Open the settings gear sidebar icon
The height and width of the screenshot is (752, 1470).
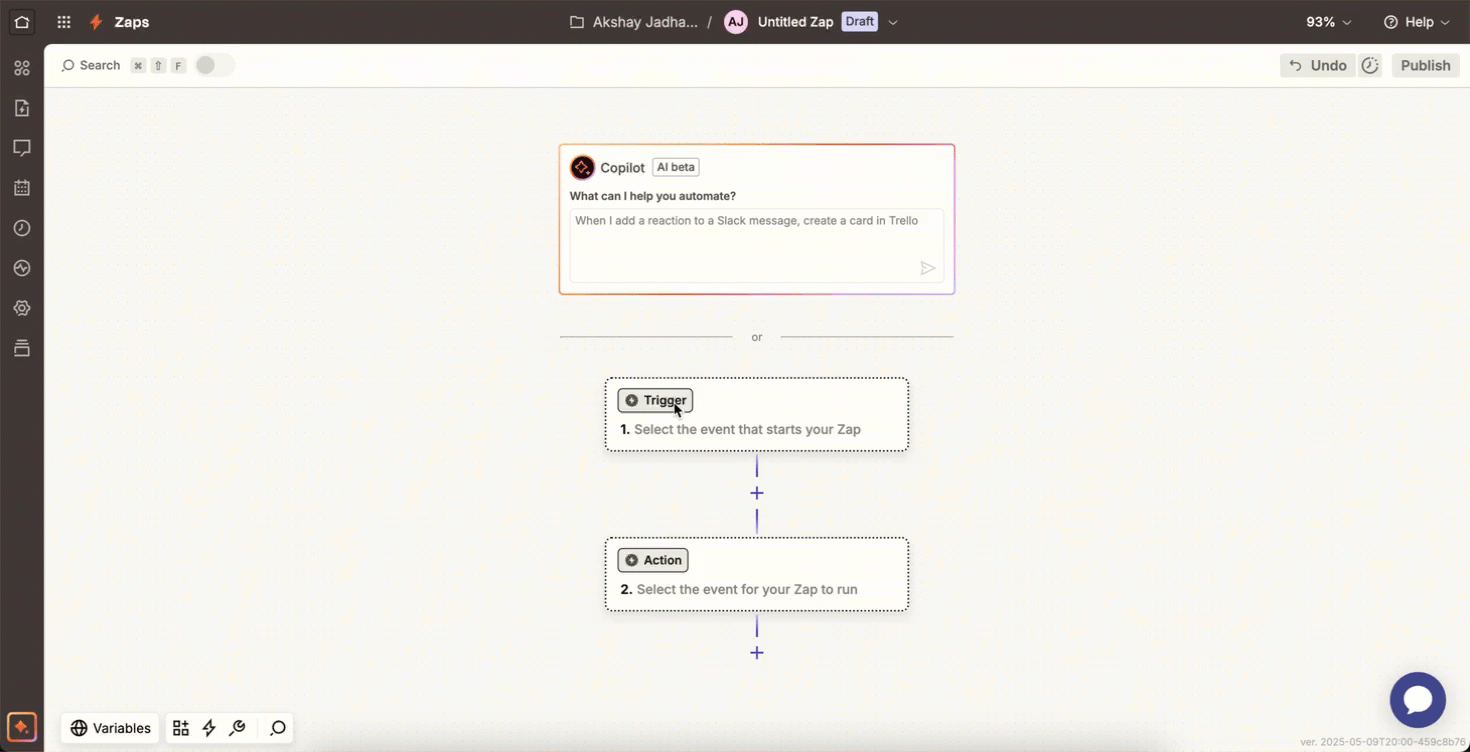22,308
